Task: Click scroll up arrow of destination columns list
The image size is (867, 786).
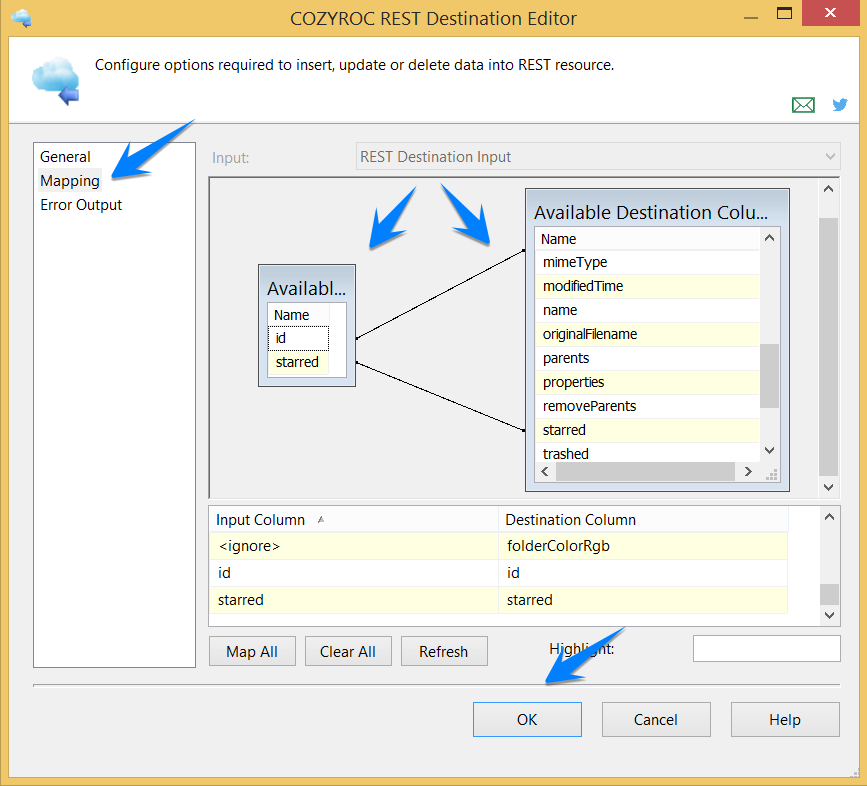Action: pos(769,238)
